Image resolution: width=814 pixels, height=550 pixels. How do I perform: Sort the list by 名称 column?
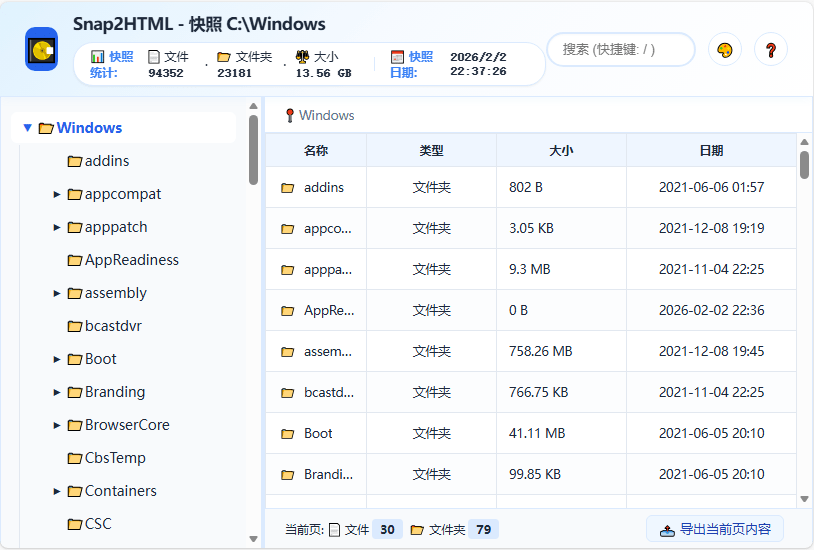click(x=316, y=150)
